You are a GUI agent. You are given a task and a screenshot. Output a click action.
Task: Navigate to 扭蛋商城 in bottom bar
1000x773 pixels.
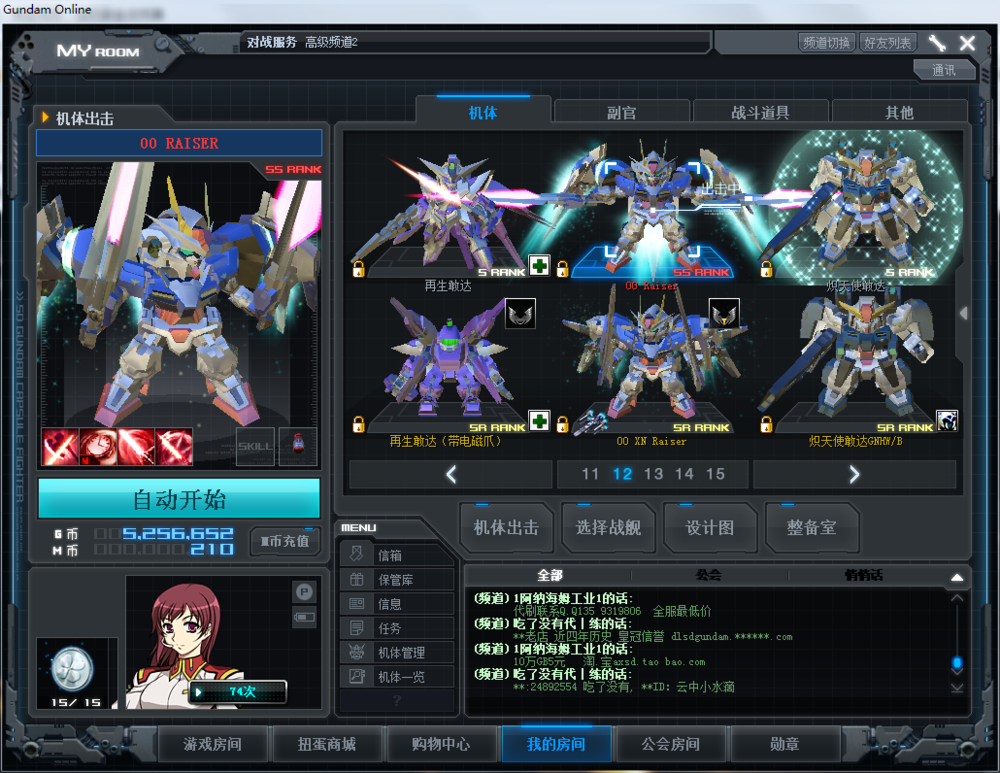pos(327,744)
